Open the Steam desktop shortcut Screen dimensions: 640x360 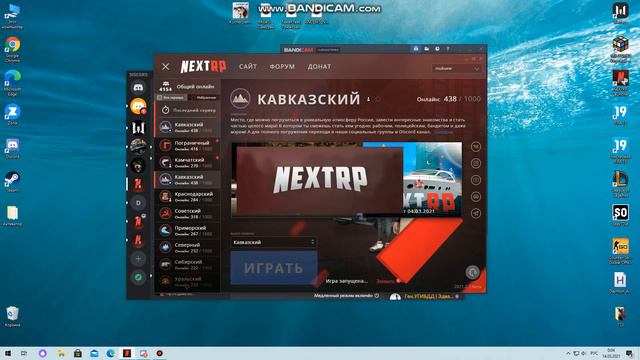[x=12, y=182]
